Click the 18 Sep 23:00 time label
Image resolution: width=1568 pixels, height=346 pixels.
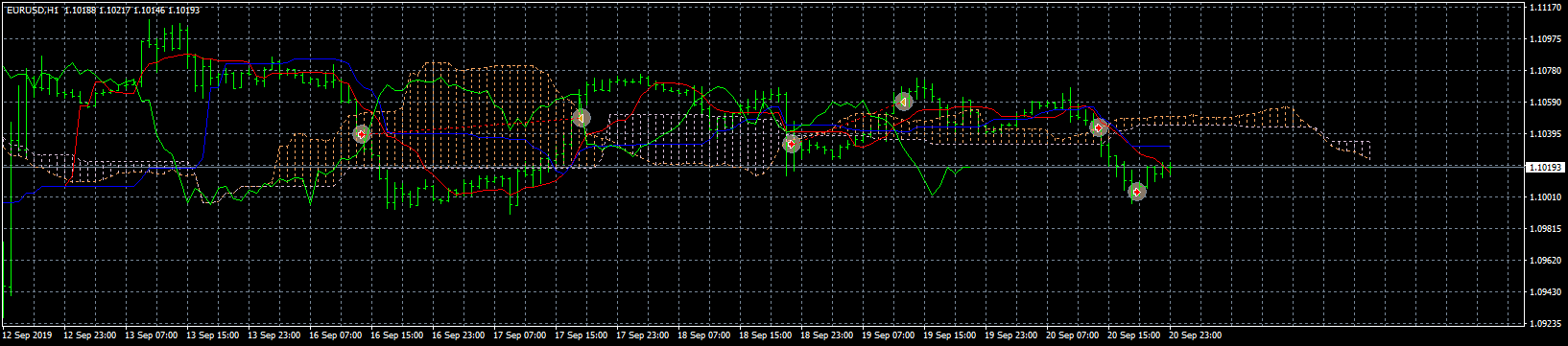(x=827, y=336)
